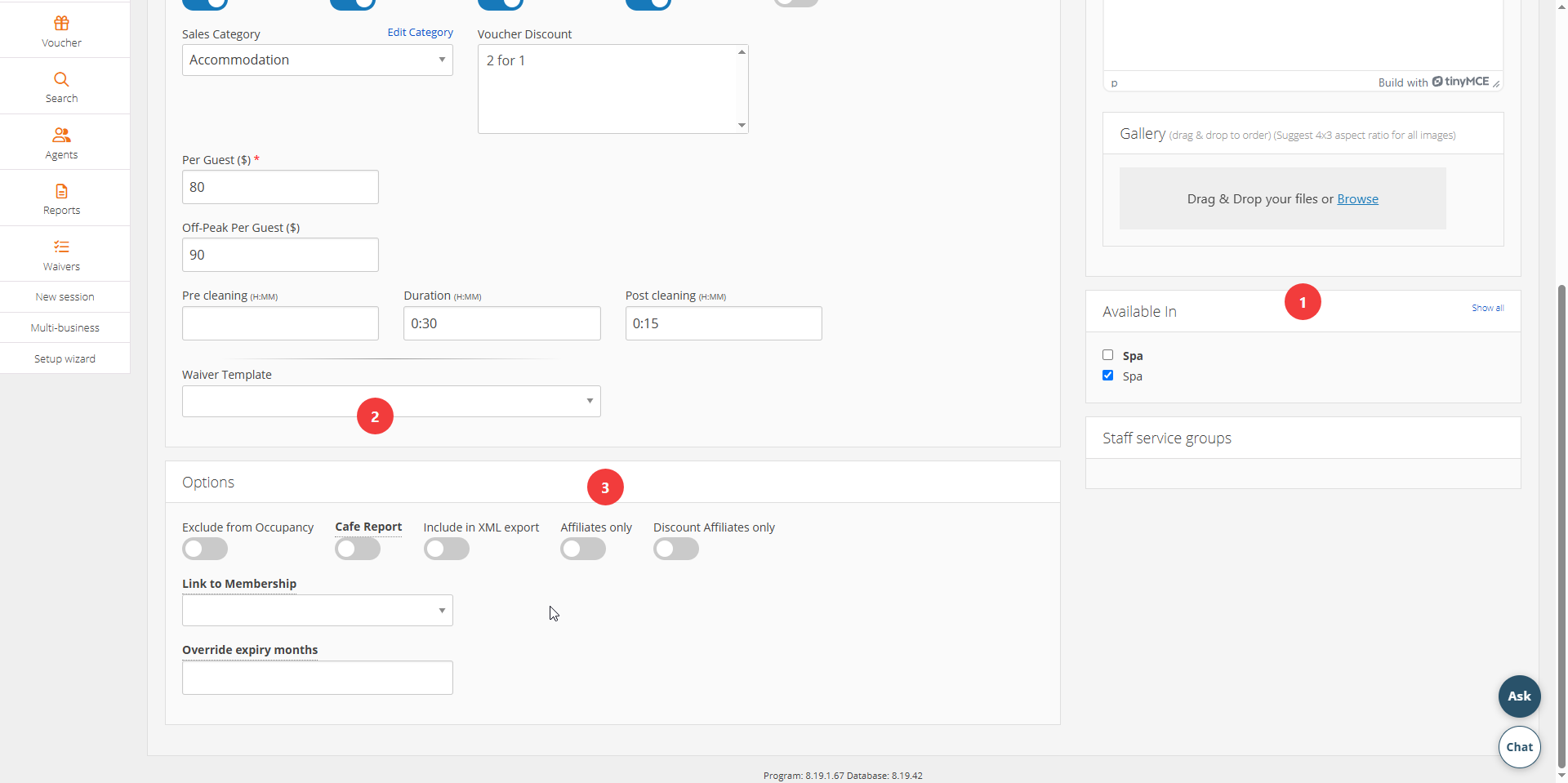Open the Chat button

pyautogui.click(x=1520, y=747)
